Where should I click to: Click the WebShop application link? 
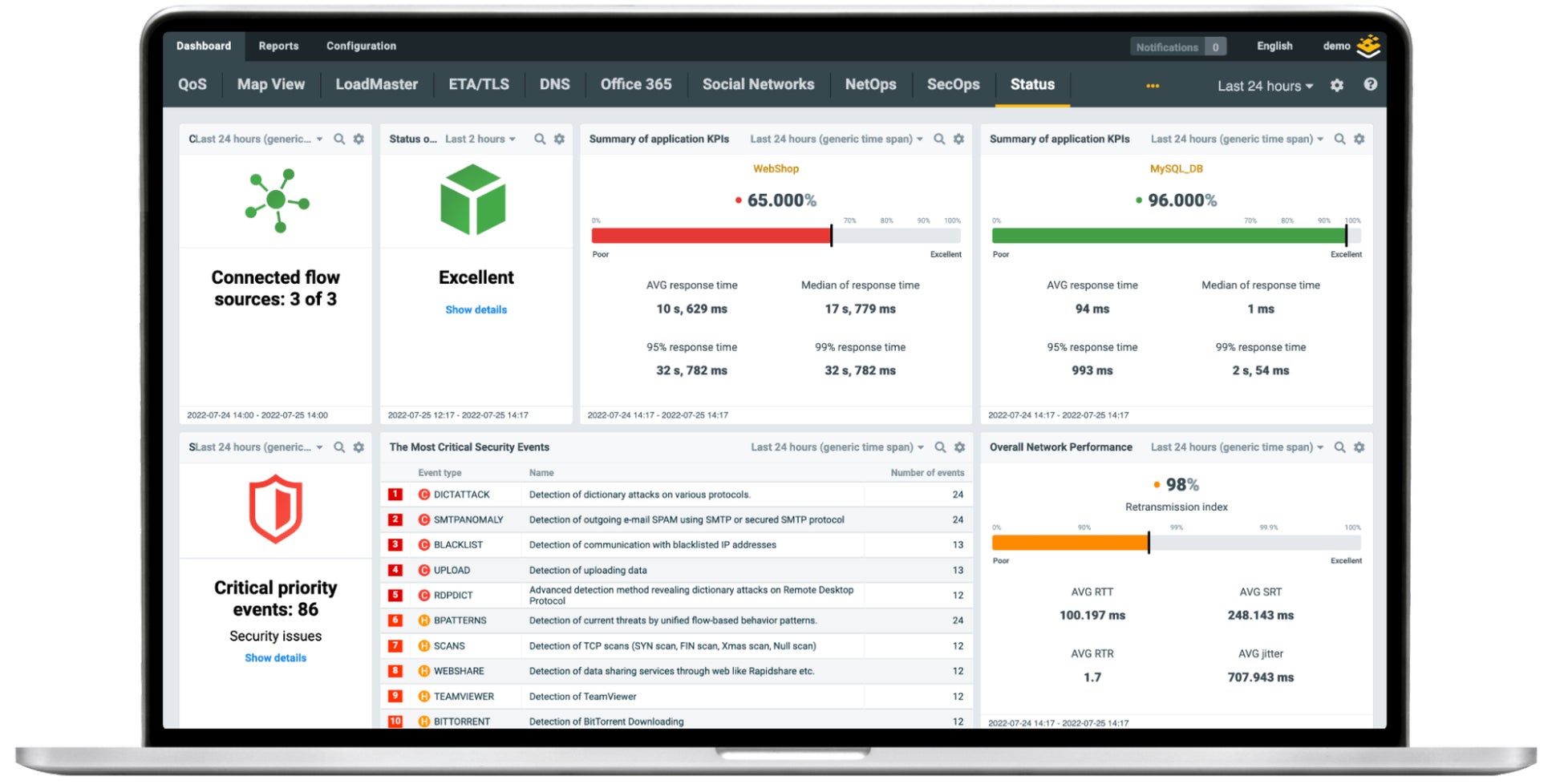[776, 169]
